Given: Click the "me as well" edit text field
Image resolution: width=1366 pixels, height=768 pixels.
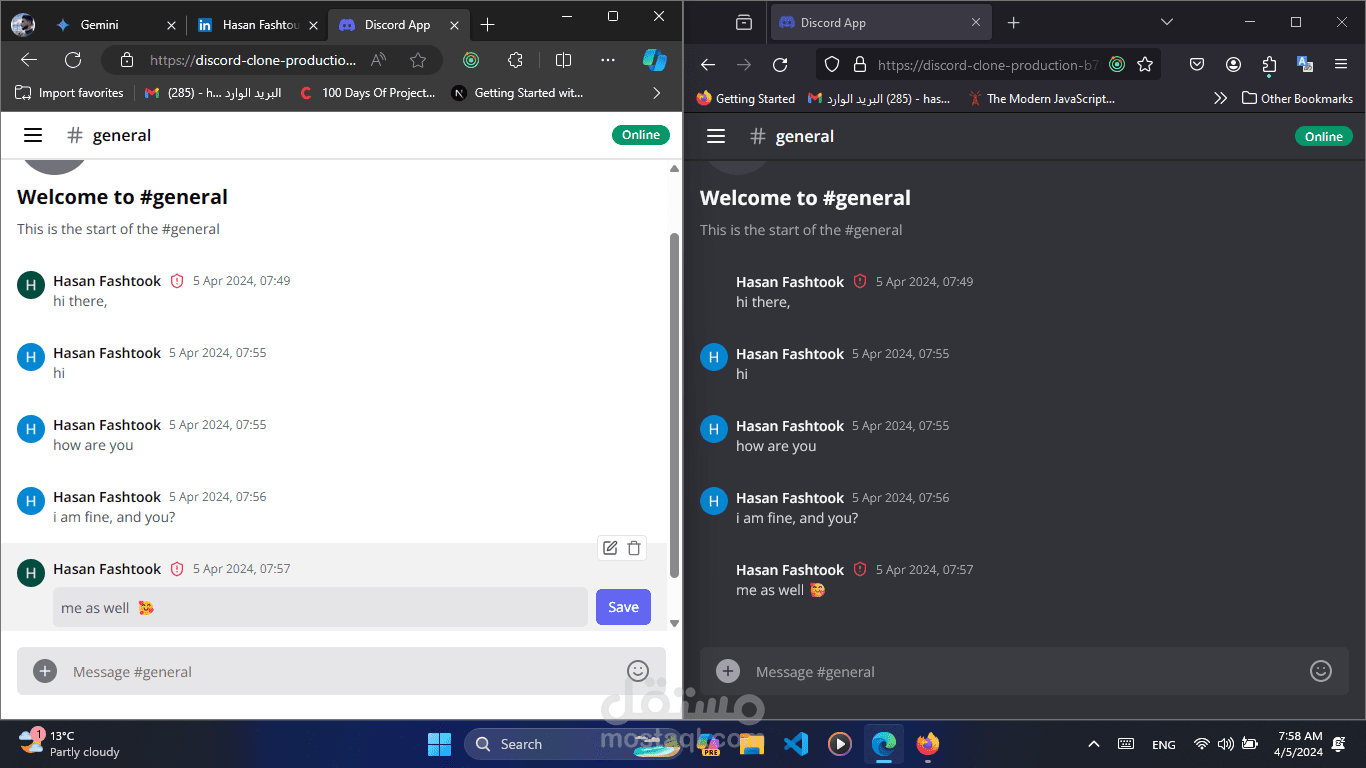Looking at the screenshot, I should [320, 607].
